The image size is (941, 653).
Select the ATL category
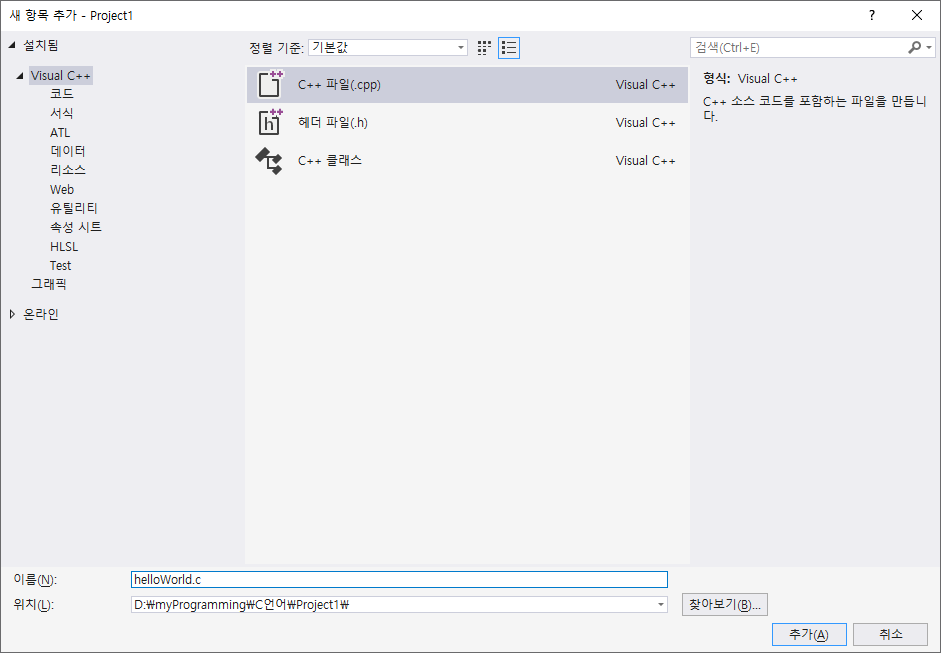[x=60, y=132]
